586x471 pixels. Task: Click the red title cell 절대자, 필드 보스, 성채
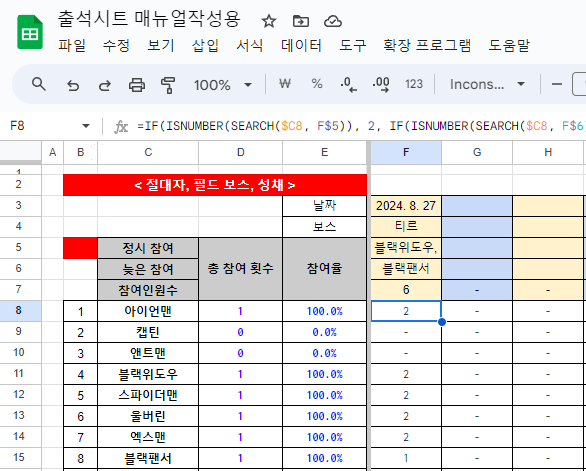click(215, 185)
